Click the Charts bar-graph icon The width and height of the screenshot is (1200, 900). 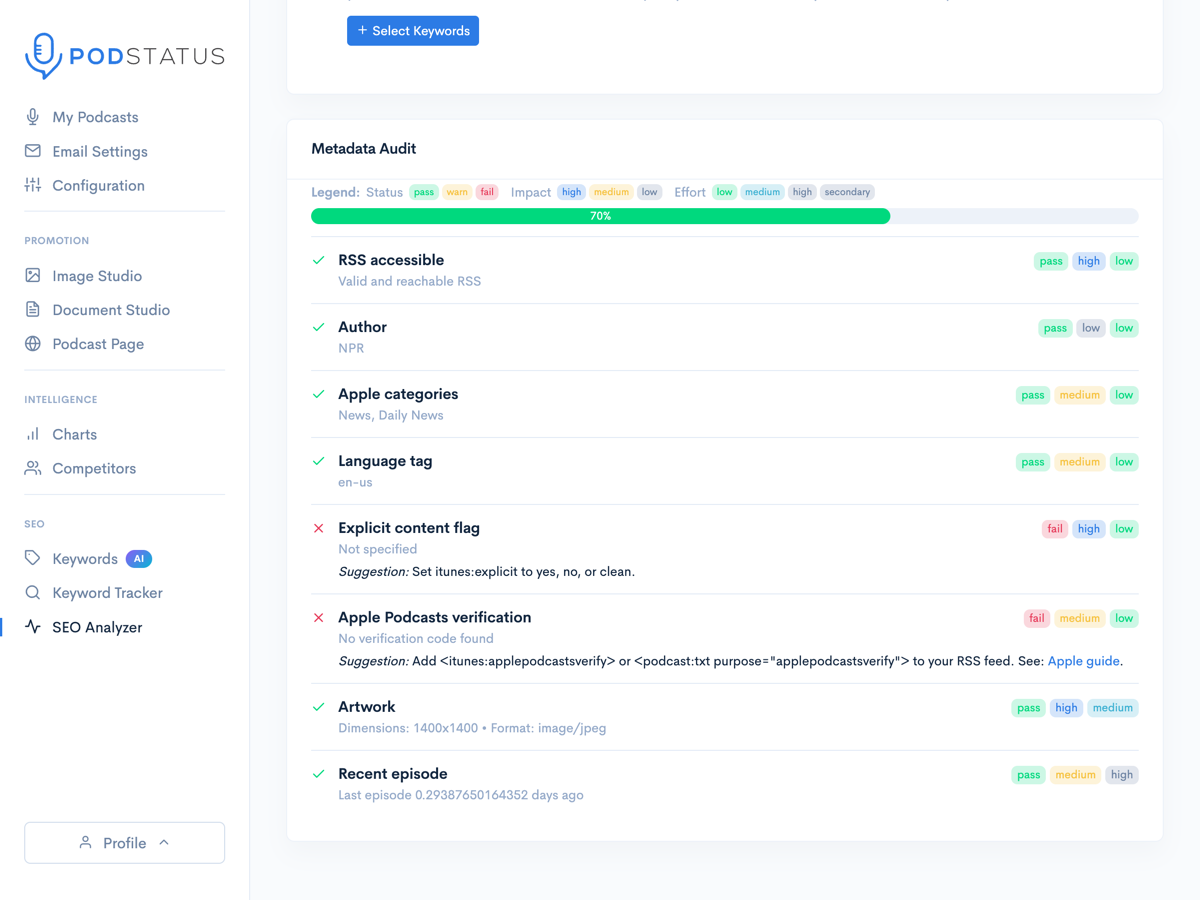coord(32,434)
